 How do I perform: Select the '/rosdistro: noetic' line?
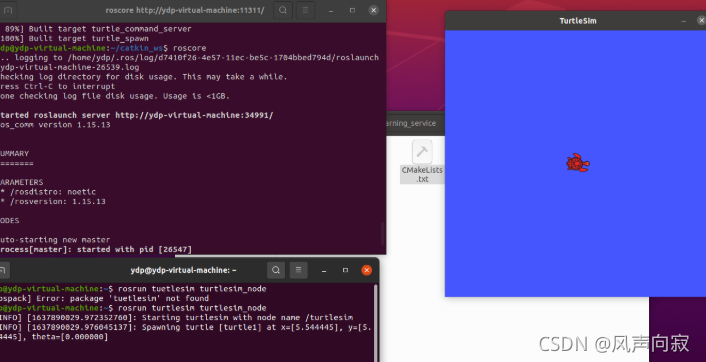coord(48,192)
